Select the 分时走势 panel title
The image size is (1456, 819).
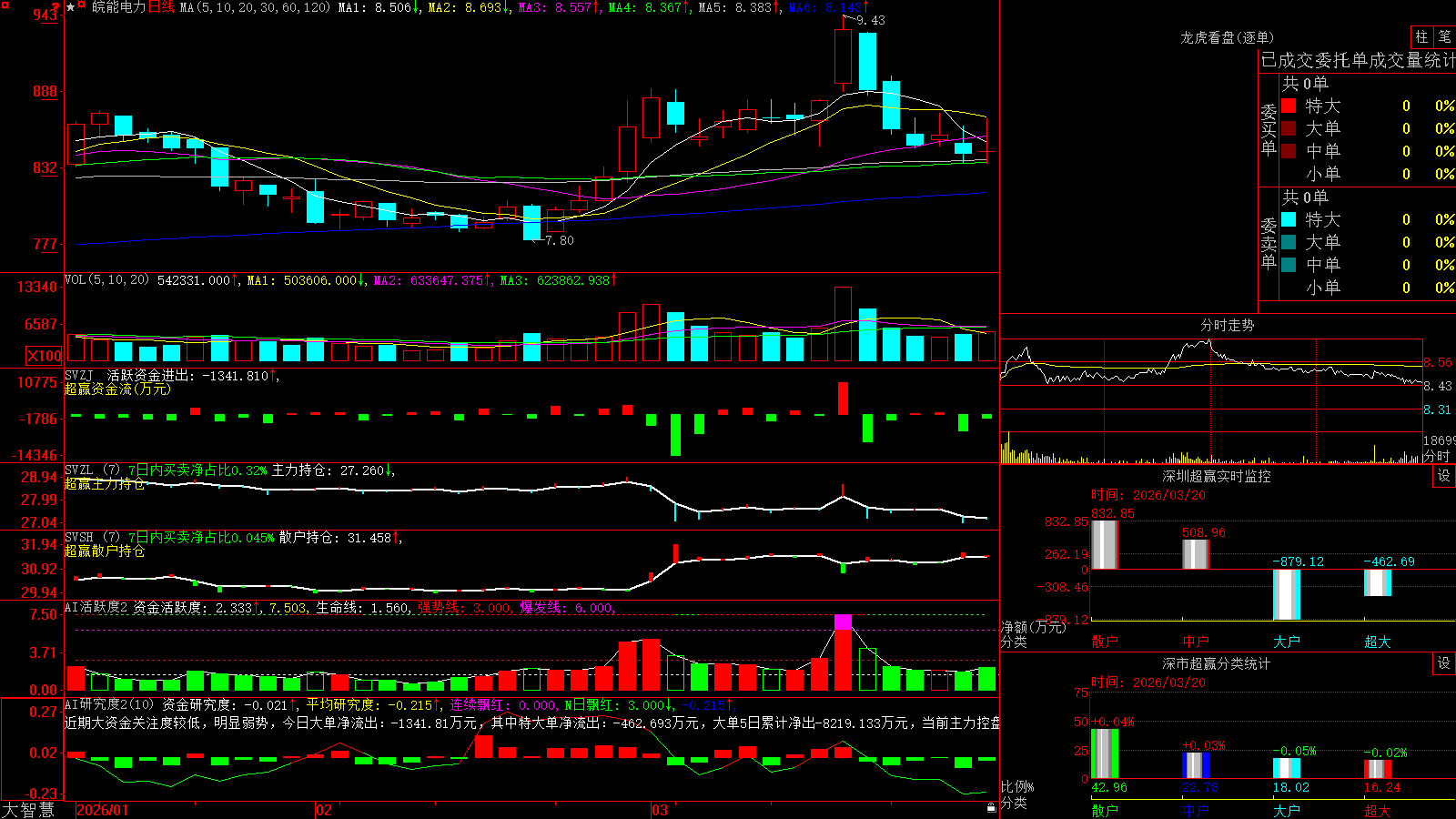(x=1227, y=325)
